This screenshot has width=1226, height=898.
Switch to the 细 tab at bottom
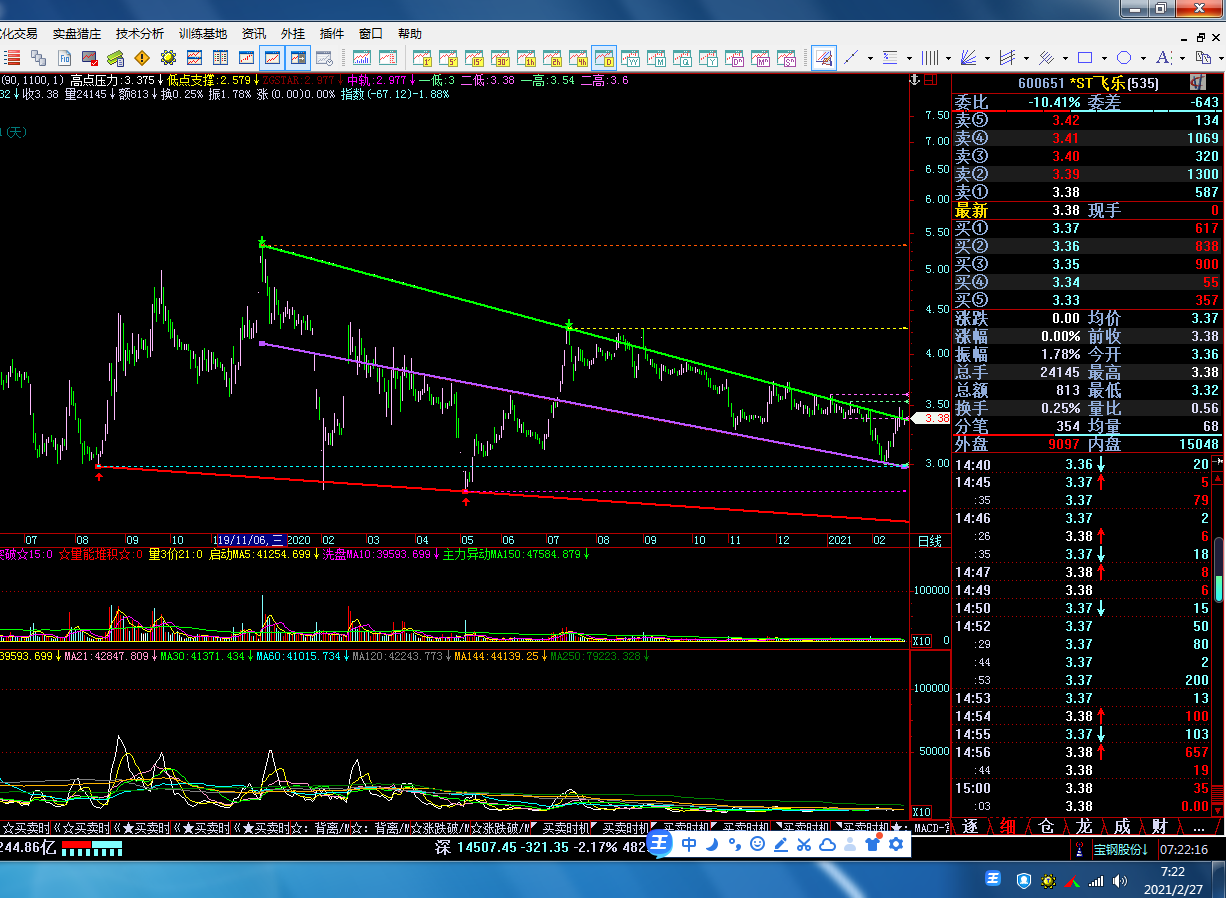pos(1008,826)
